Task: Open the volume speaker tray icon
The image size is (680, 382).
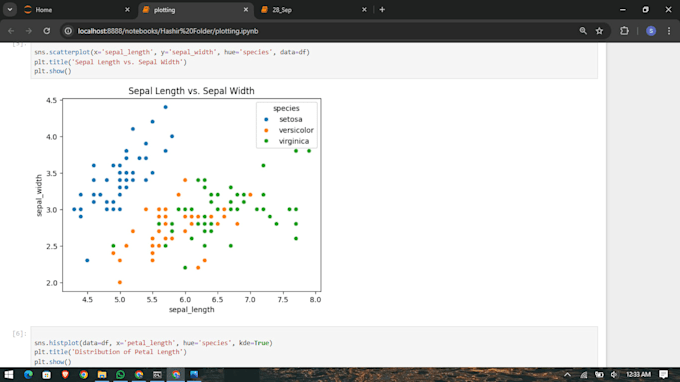Action: [x=614, y=375]
